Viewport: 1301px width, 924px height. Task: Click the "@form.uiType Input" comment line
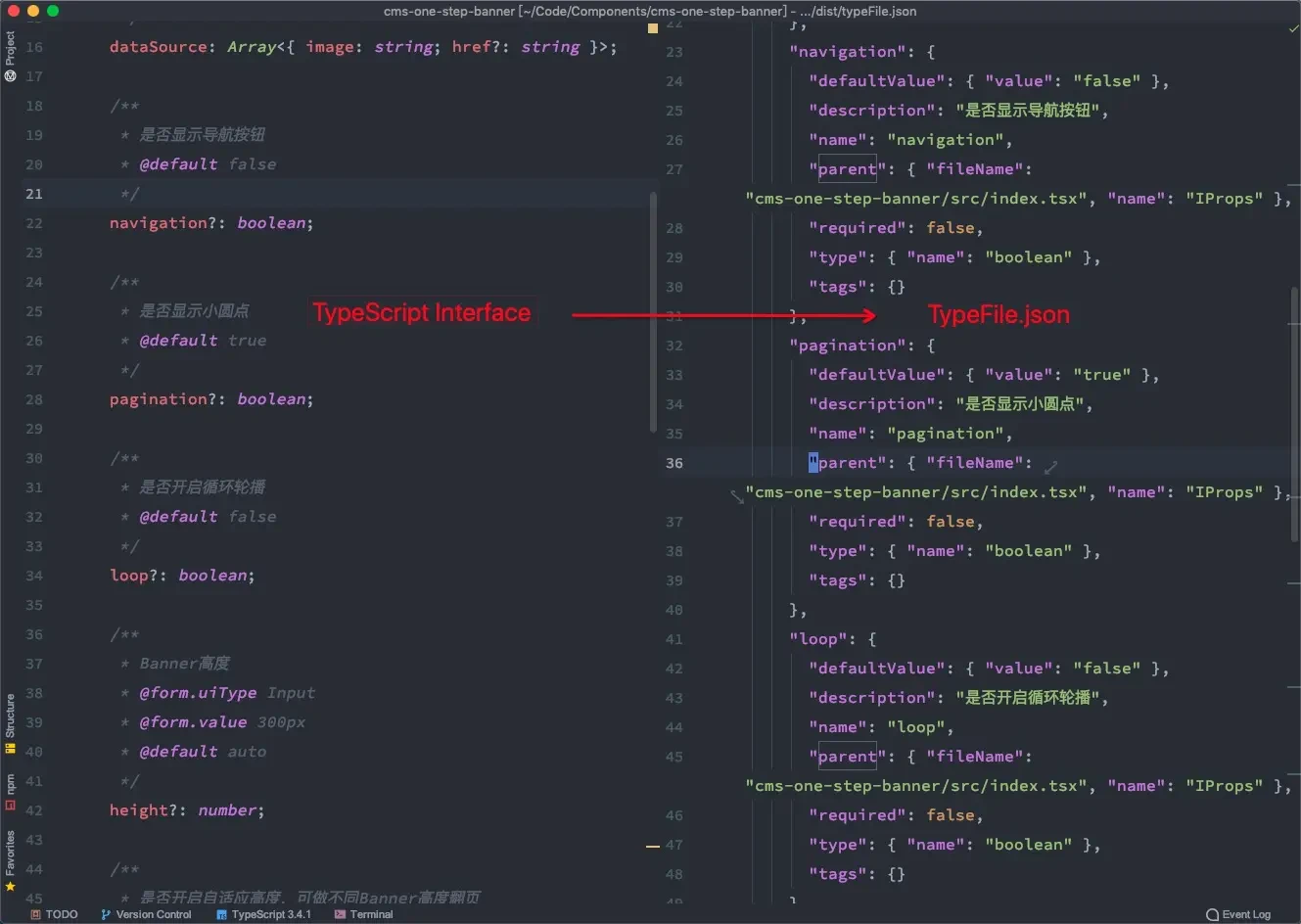pyautogui.click(x=227, y=693)
